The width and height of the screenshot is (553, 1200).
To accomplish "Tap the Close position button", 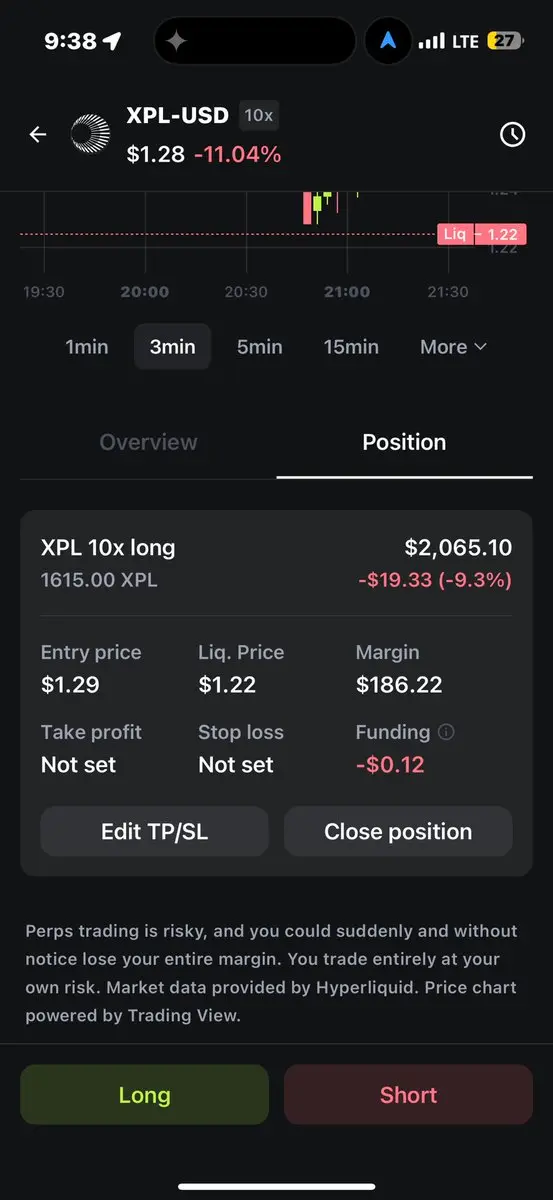I will point(398,832).
